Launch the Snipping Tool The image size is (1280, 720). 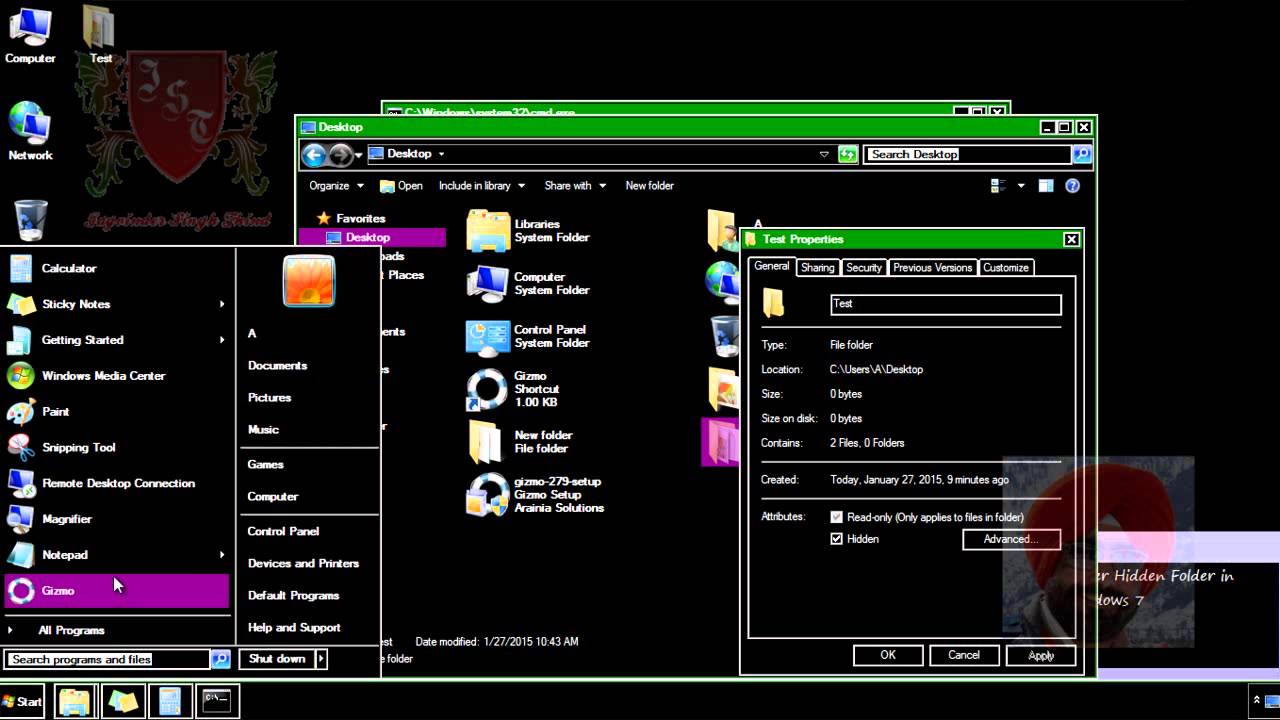coord(117,447)
